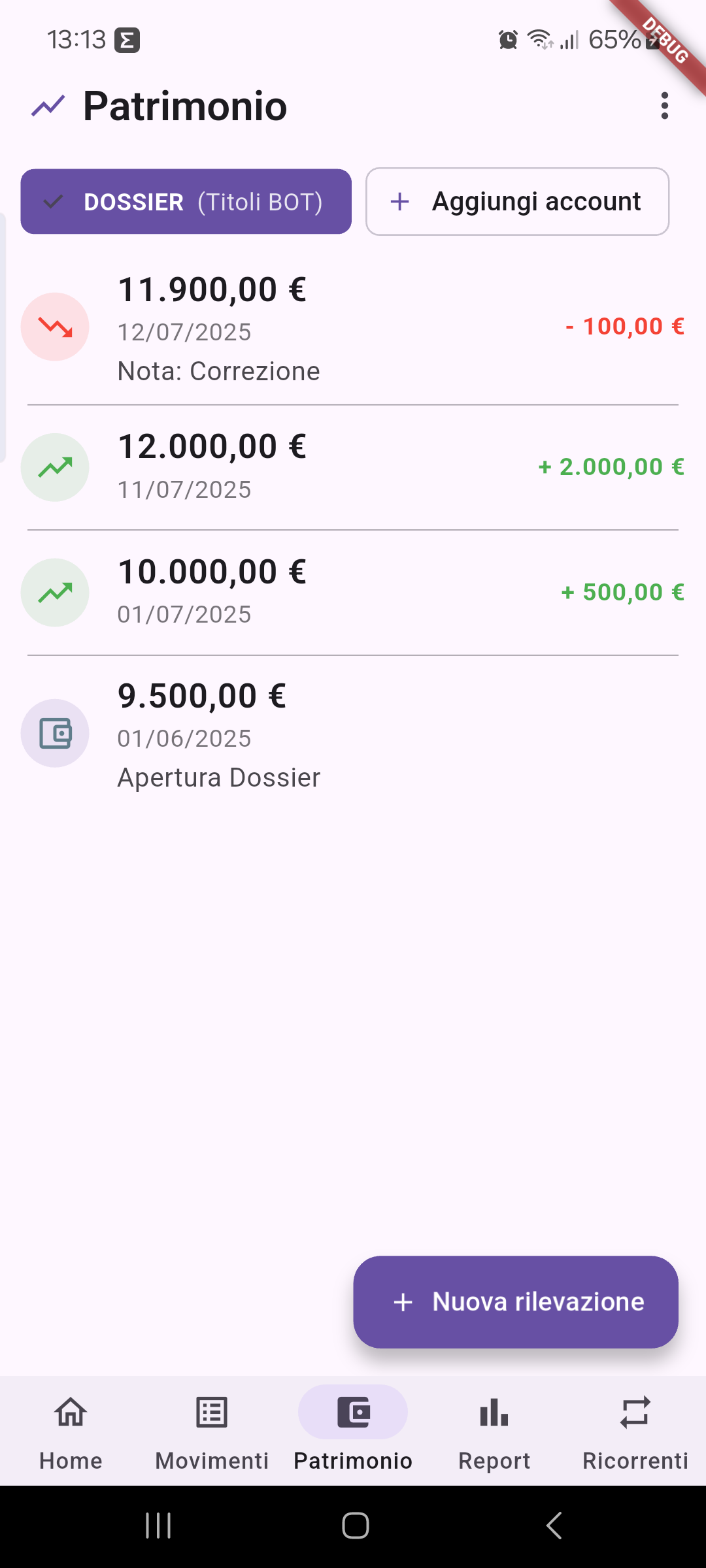706x1568 pixels.
Task: Open the 9.500,00 € Apertura Dossier entry
Action: pyautogui.click(x=353, y=734)
